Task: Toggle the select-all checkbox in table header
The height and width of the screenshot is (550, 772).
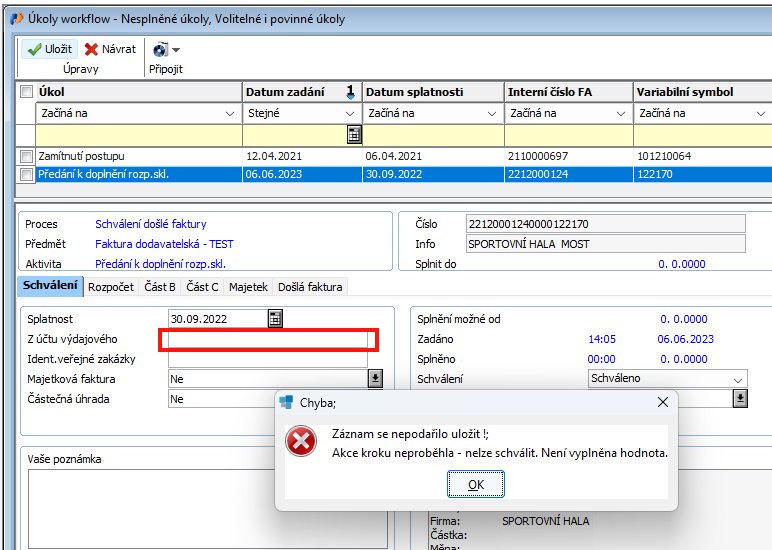Action: click(26, 92)
